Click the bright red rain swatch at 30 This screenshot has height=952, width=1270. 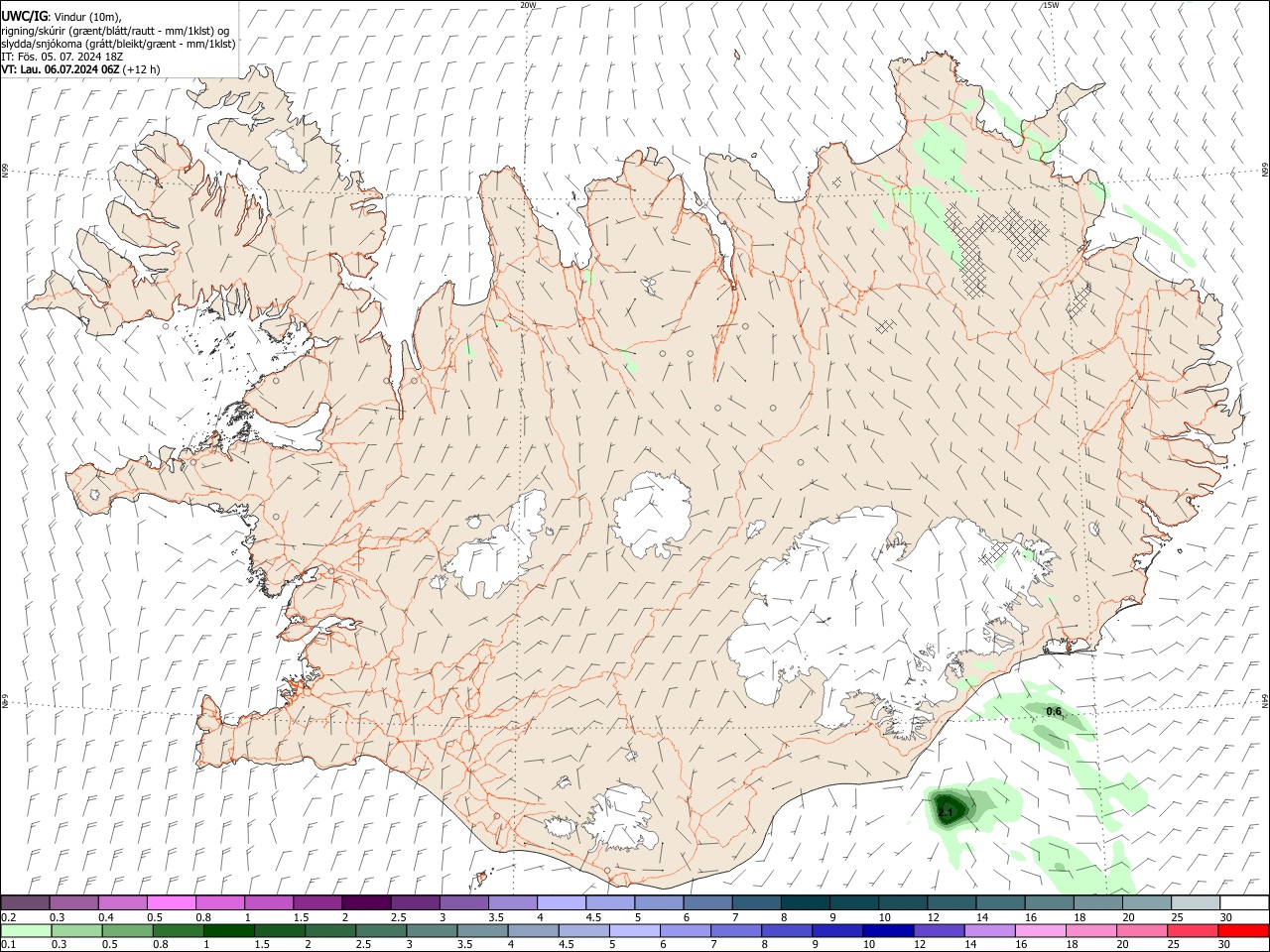click(1245, 930)
